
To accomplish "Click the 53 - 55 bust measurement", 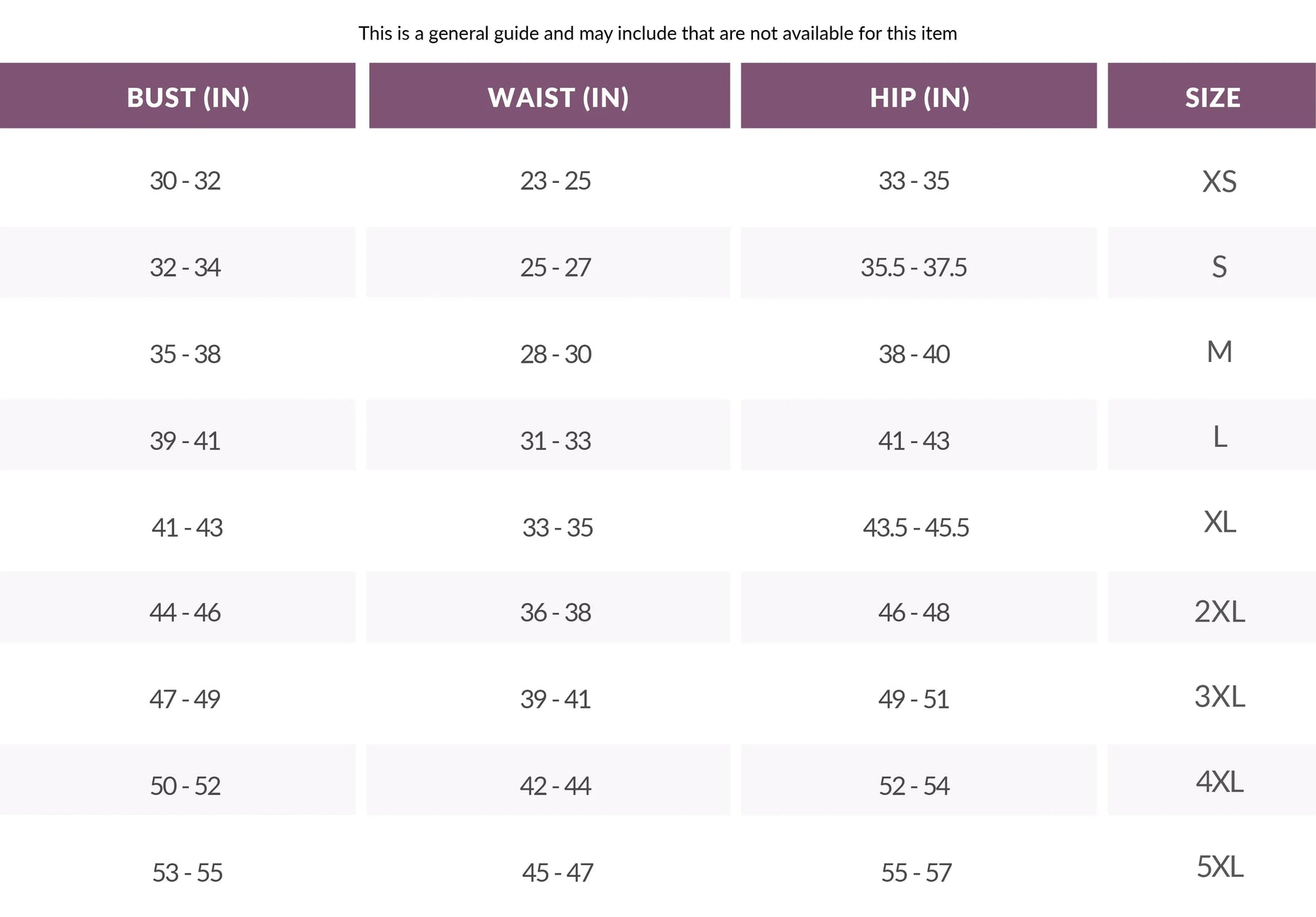I will [x=187, y=872].
